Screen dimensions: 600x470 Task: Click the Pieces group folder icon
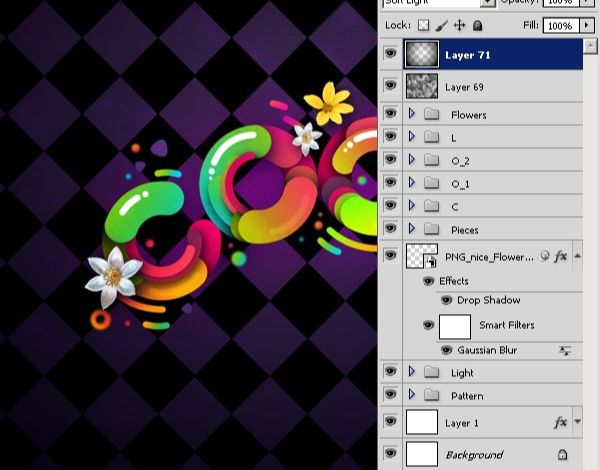431,228
